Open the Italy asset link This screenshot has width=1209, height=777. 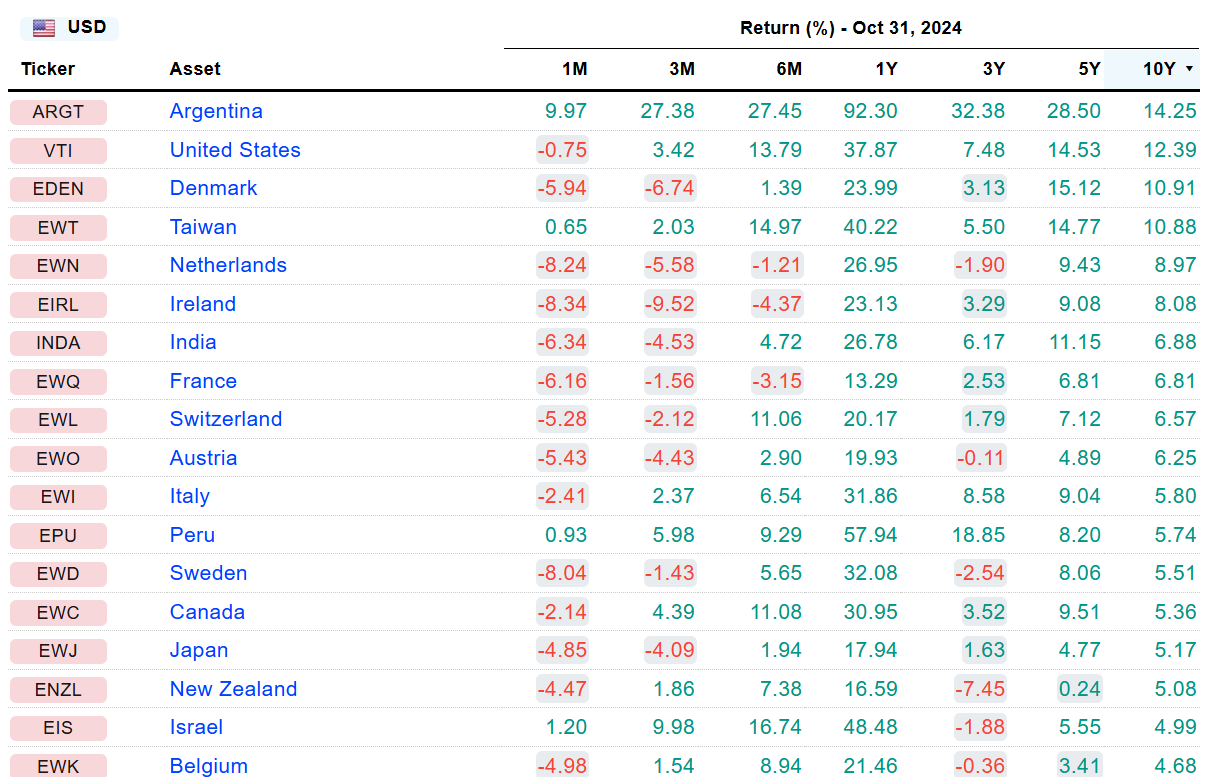(190, 496)
